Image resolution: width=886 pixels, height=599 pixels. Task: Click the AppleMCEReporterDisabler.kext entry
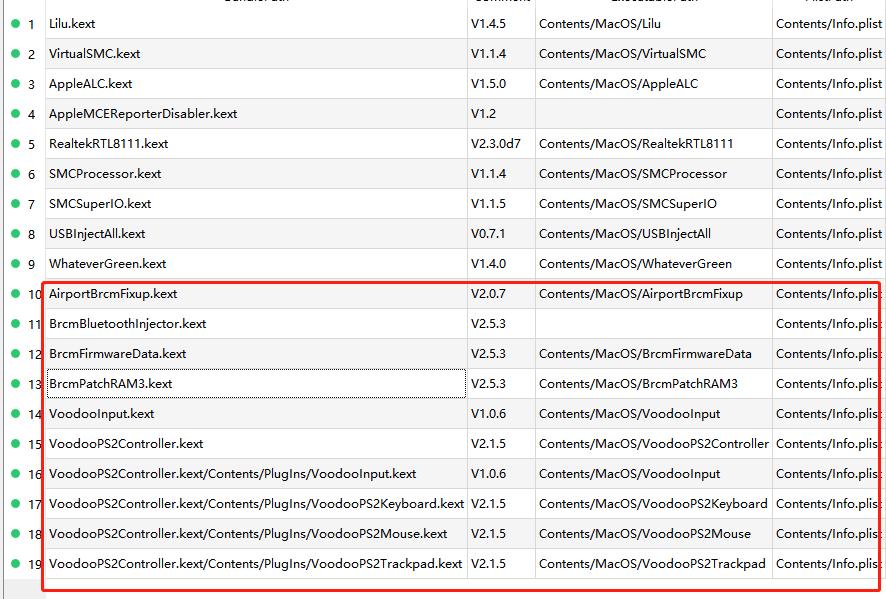[256, 114]
